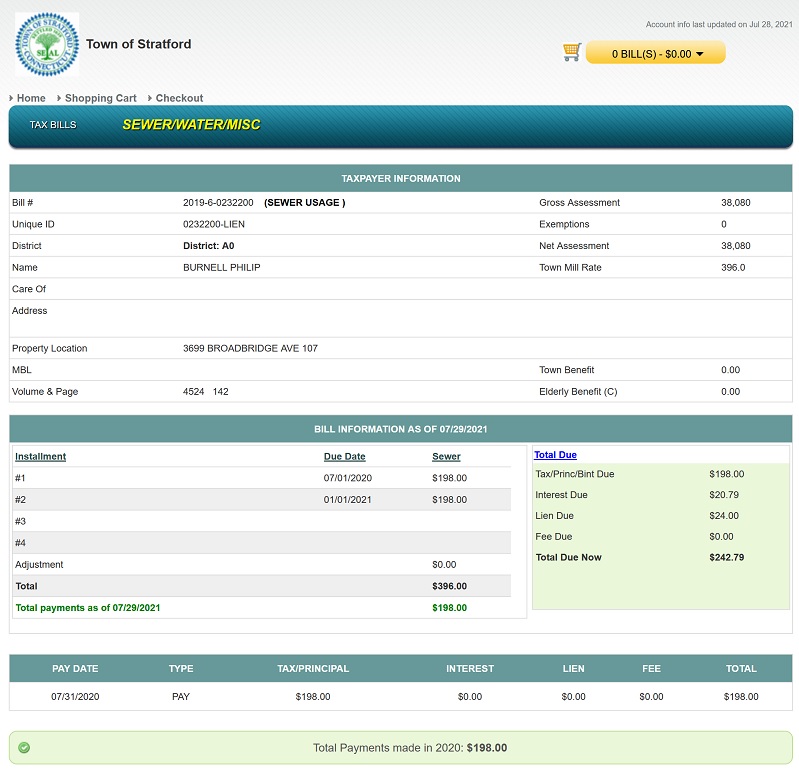This screenshot has width=799, height=770.
Task: Click the installment #1 due date 07/01/2020
Action: pos(348,478)
